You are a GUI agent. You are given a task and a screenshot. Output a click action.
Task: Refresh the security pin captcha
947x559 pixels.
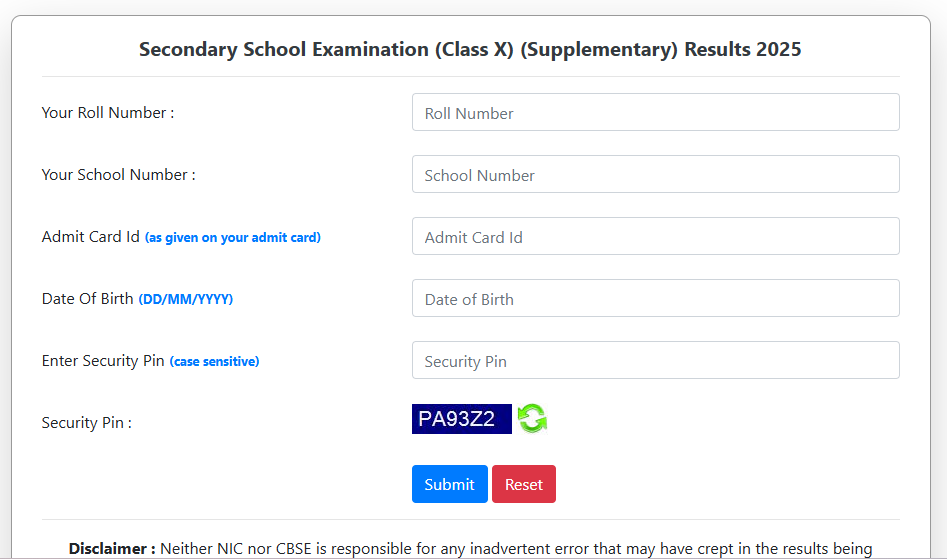[x=532, y=418]
